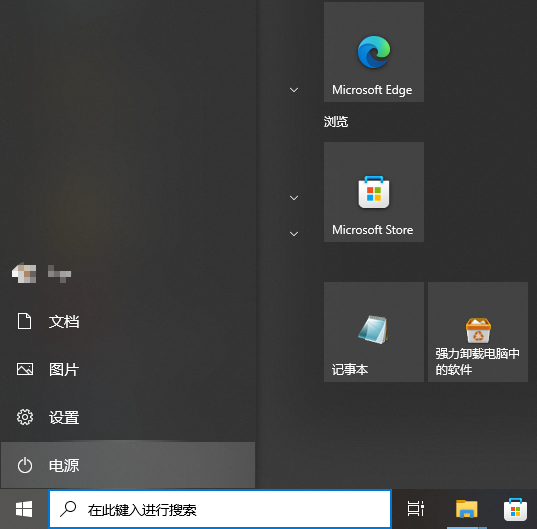Click the magnifier icon in the search box
Screen dimensions: 537x529
pos(68,509)
